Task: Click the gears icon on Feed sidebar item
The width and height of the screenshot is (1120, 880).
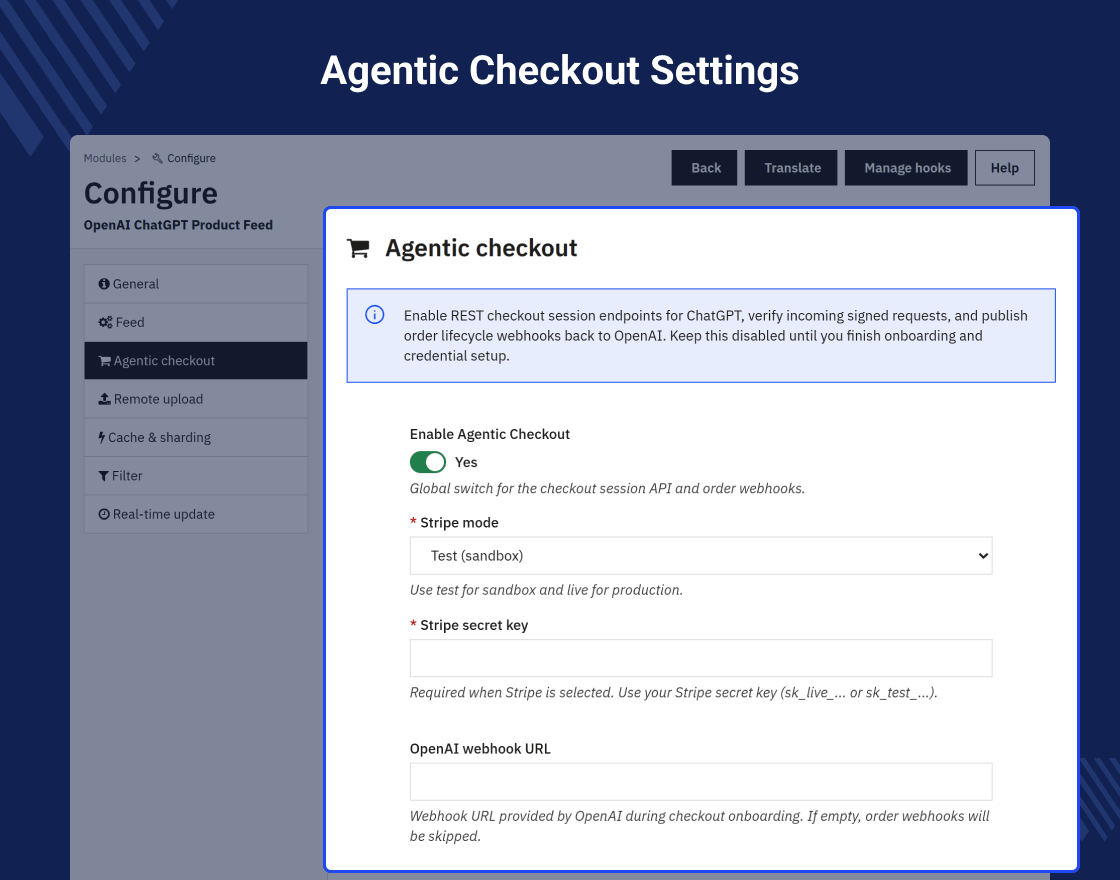Action: [106, 322]
